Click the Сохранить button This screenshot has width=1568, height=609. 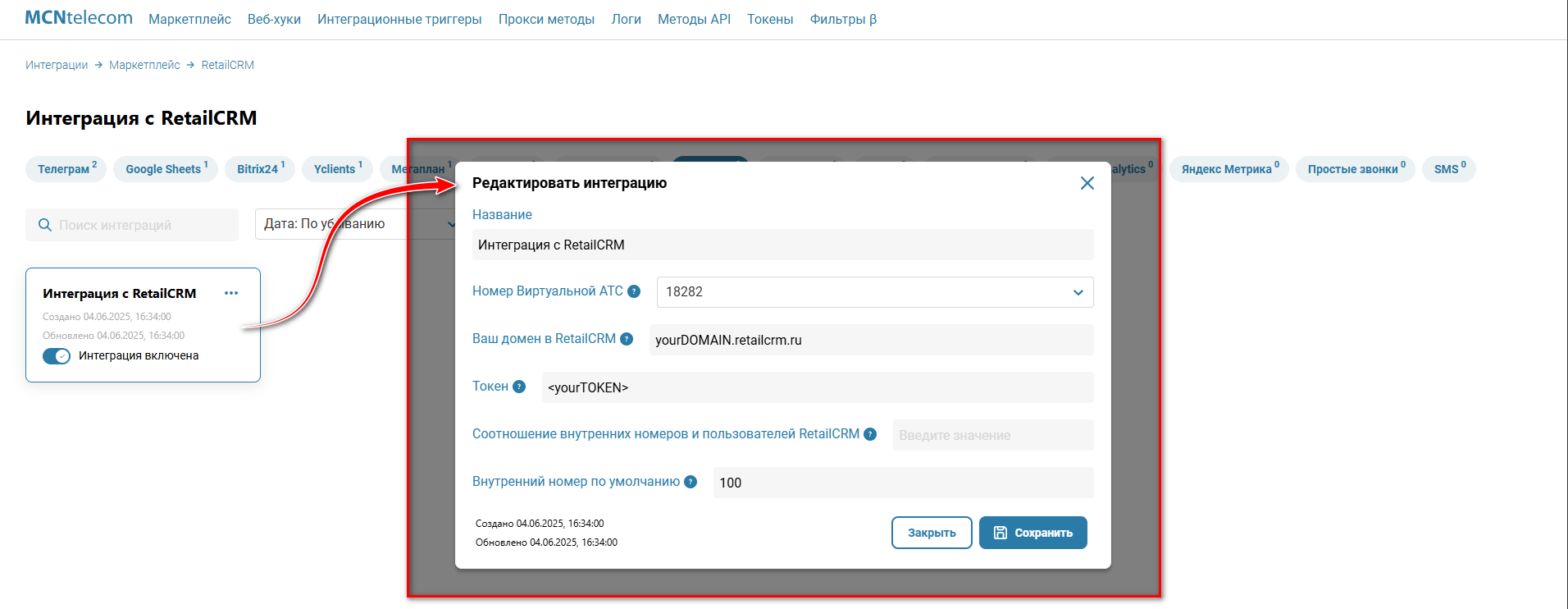[x=1033, y=533]
